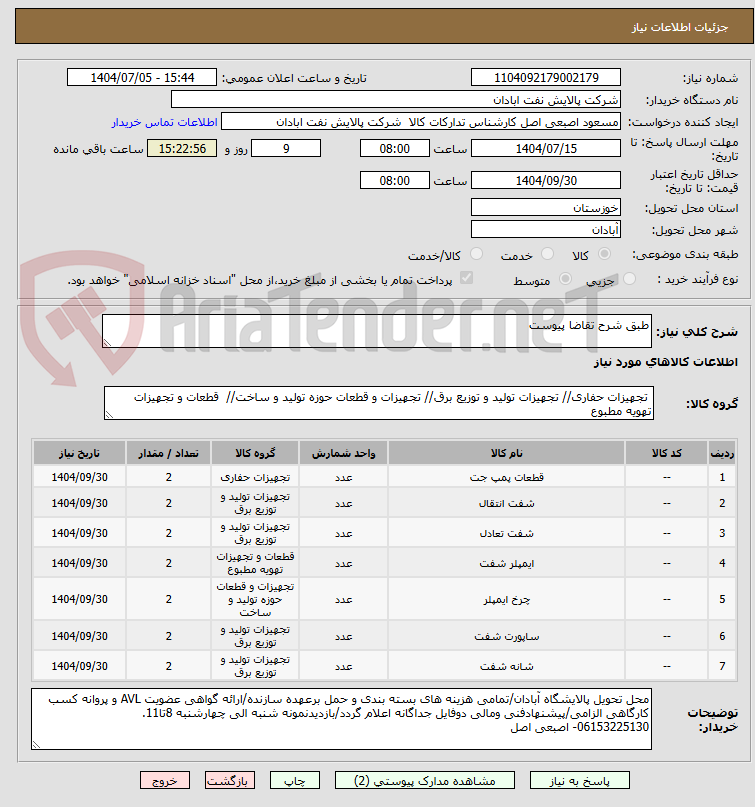The height and width of the screenshot is (807, 755).
Task: Click the resize handle of buyer notes box
Action: (36, 744)
